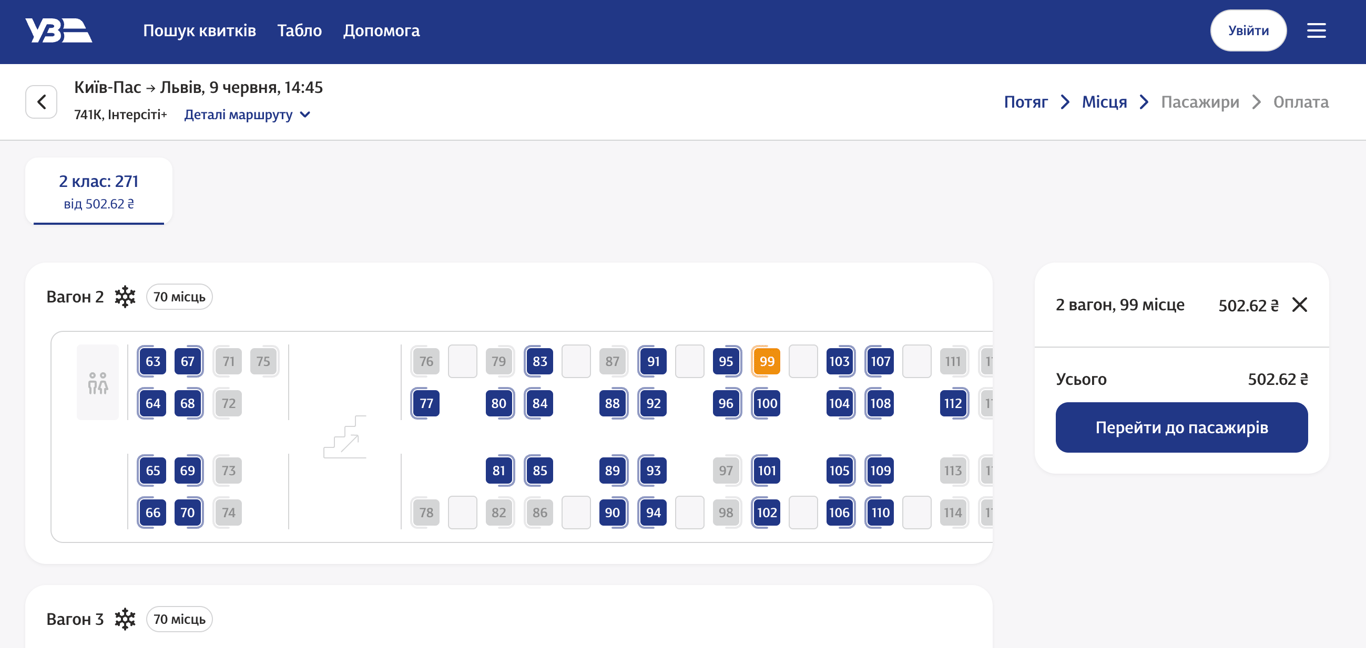This screenshot has height=648, width=1366.
Task: Click the 70 місць badge for Вагон 2
Action: [x=179, y=297]
